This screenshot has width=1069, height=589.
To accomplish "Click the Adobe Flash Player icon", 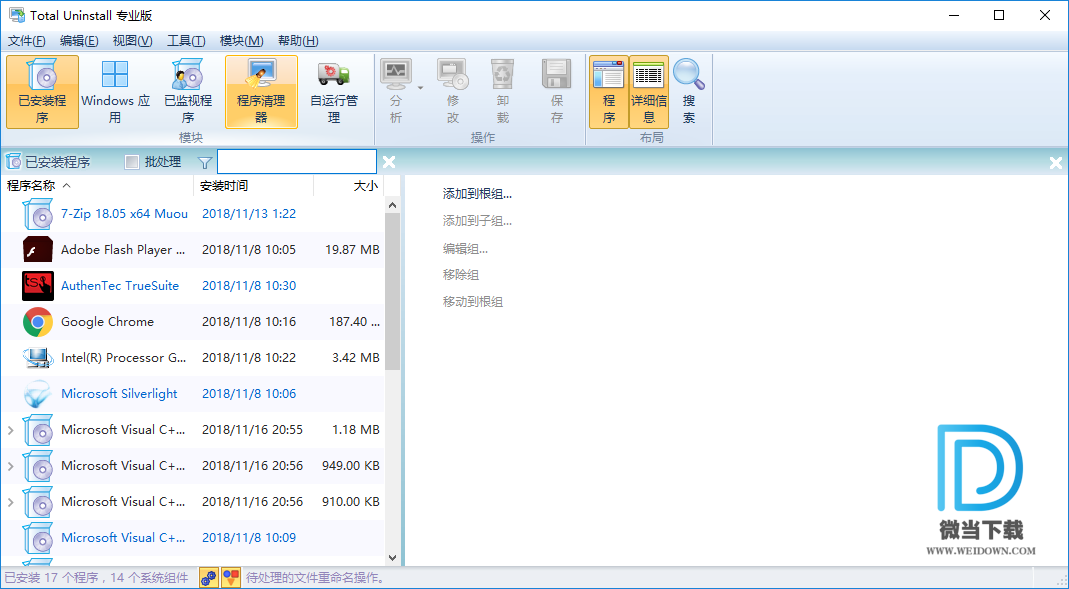I will (37, 250).
